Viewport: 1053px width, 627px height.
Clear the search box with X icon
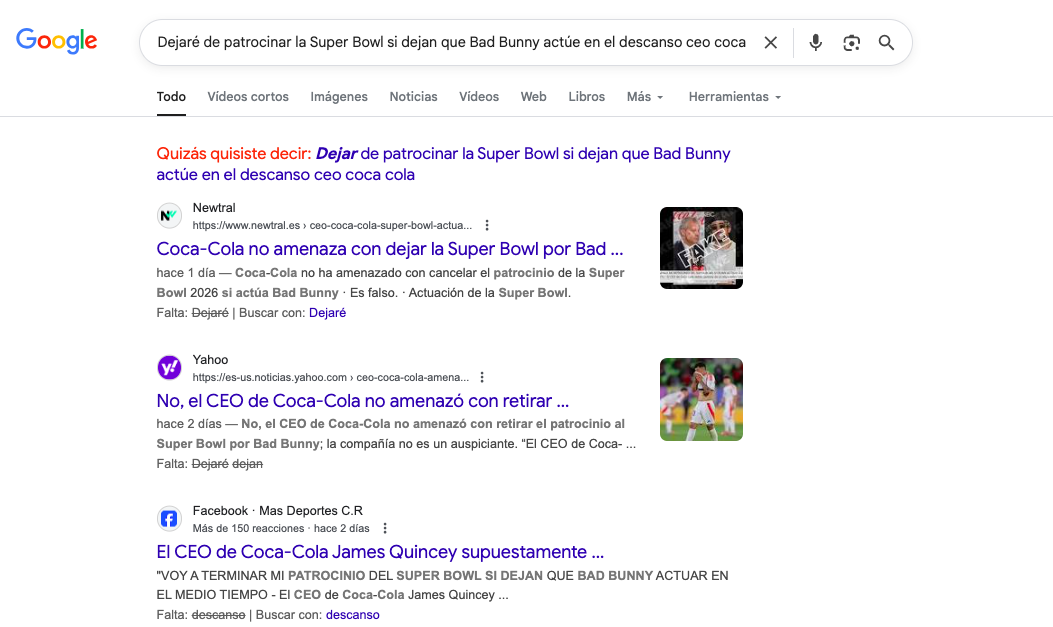[x=770, y=43]
